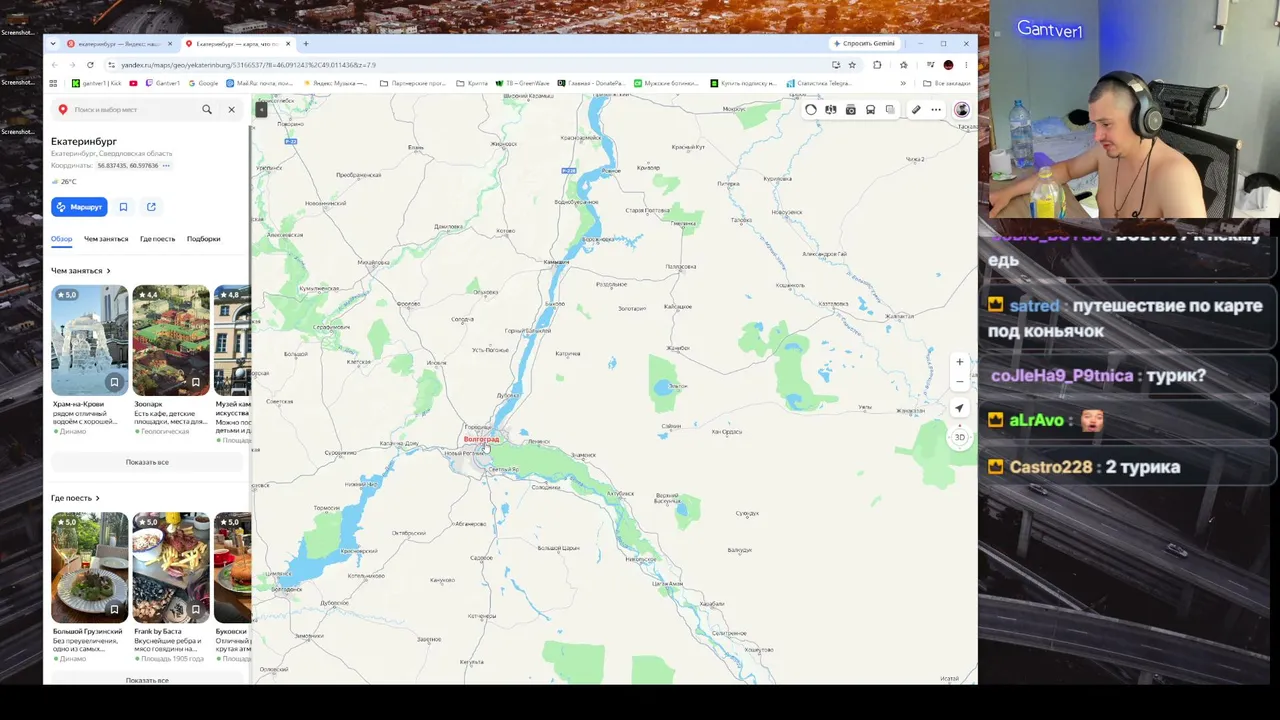Click the Спросить Gemini button
Screen dimensions: 1280x720
pos(865,44)
